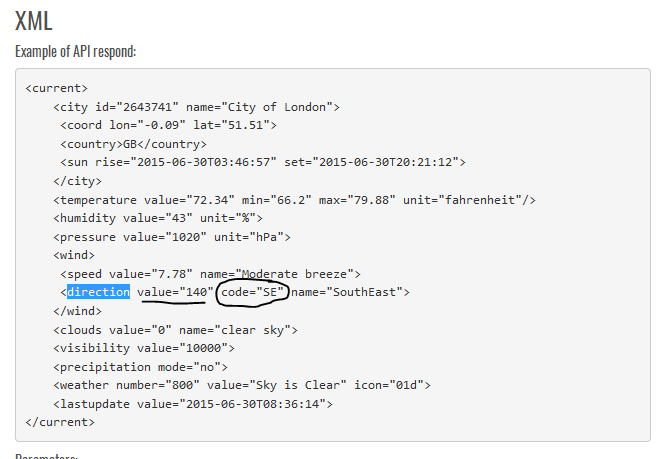Click the humidity value line
Viewport: 671px width, 459px height.
point(158,218)
